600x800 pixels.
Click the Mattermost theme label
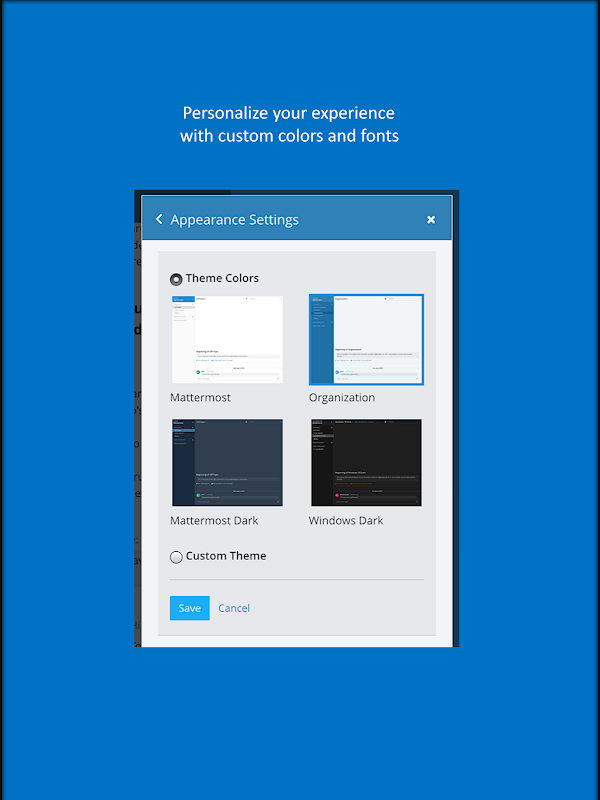(201, 397)
